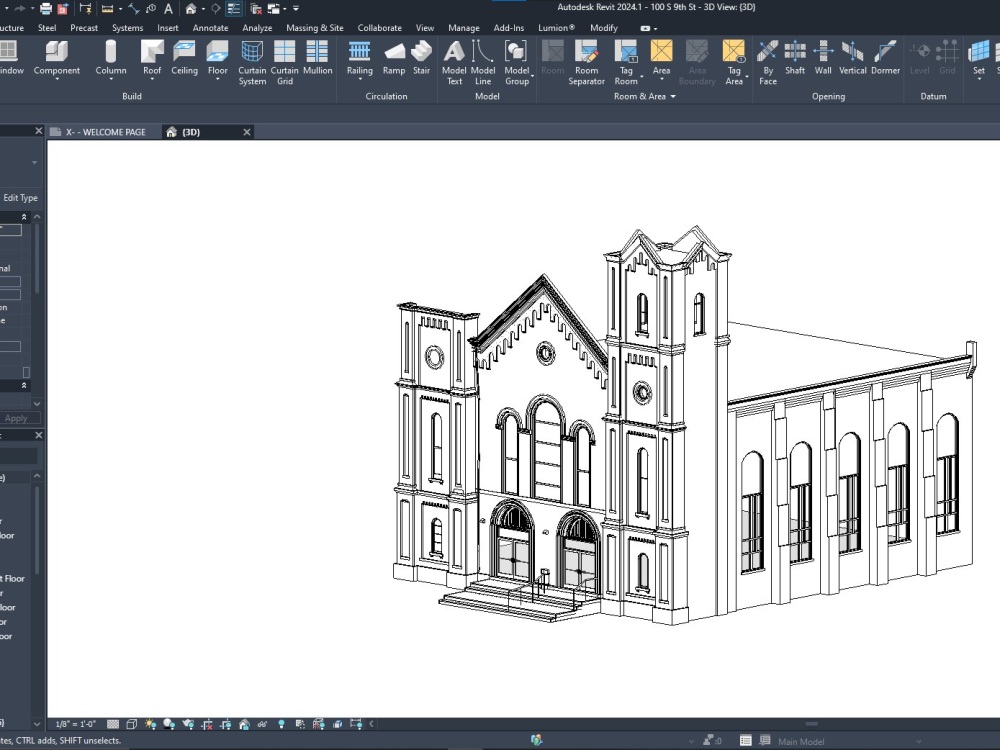Choose the By Face opening tool
Image resolution: width=1000 pixels, height=750 pixels.
(x=768, y=62)
